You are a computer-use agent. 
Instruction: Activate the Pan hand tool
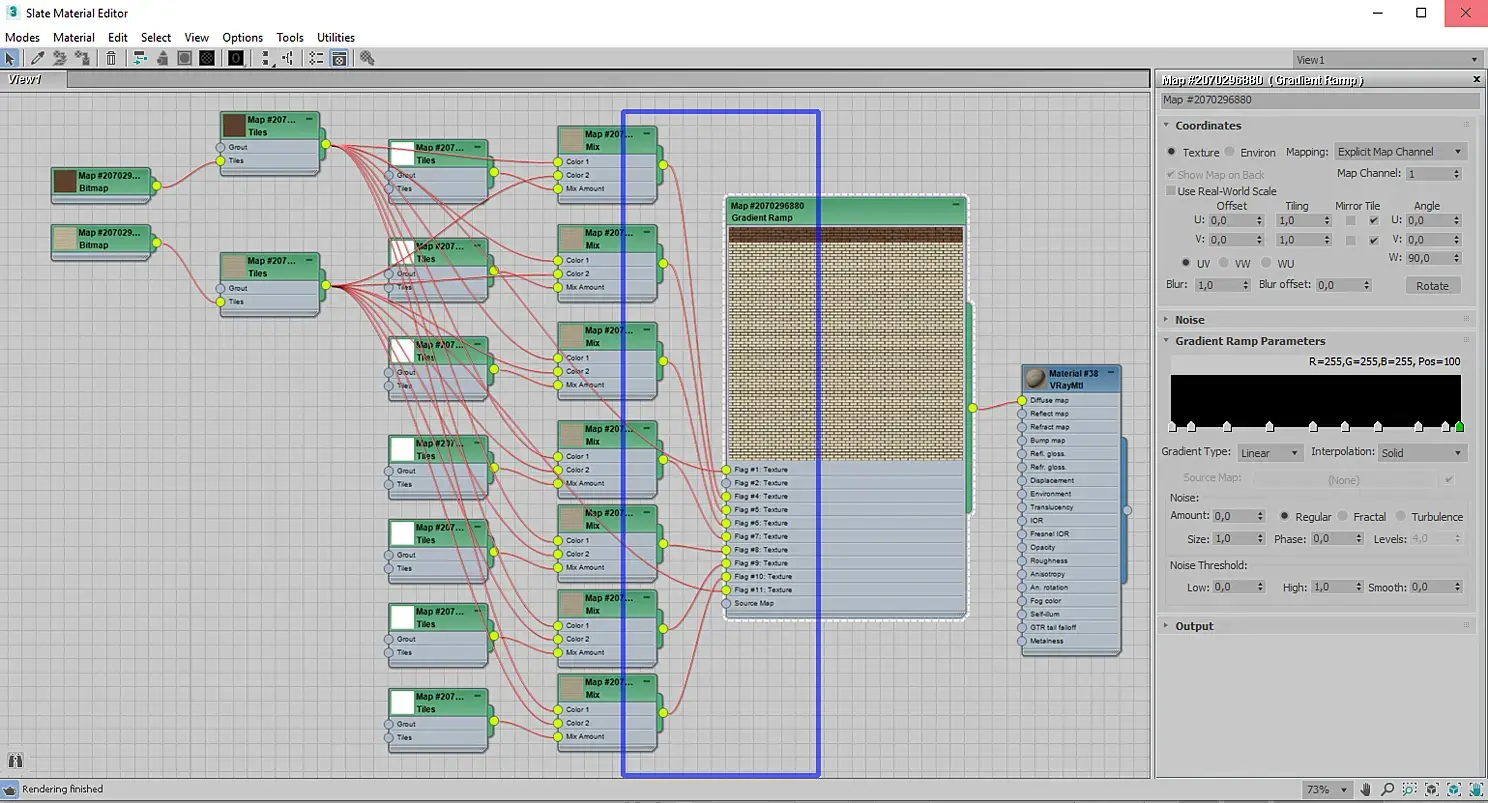point(1366,790)
